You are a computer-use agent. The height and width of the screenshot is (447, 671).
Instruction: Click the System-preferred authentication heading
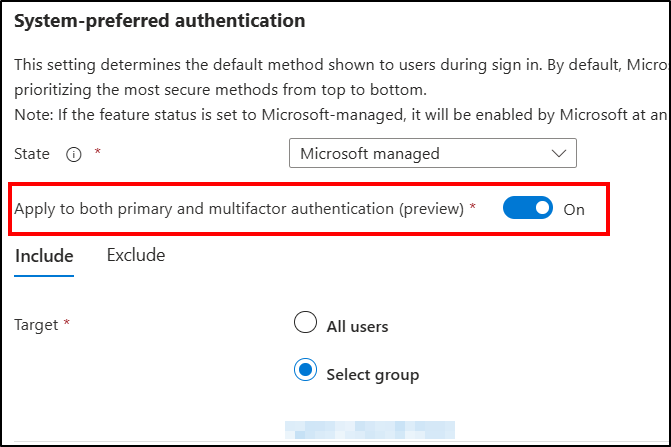(x=160, y=19)
